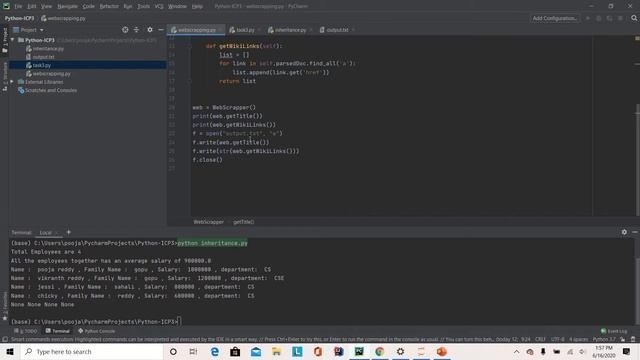Switch to inheritance.py editor tab
The image size is (640, 360).
click(290, 30)
